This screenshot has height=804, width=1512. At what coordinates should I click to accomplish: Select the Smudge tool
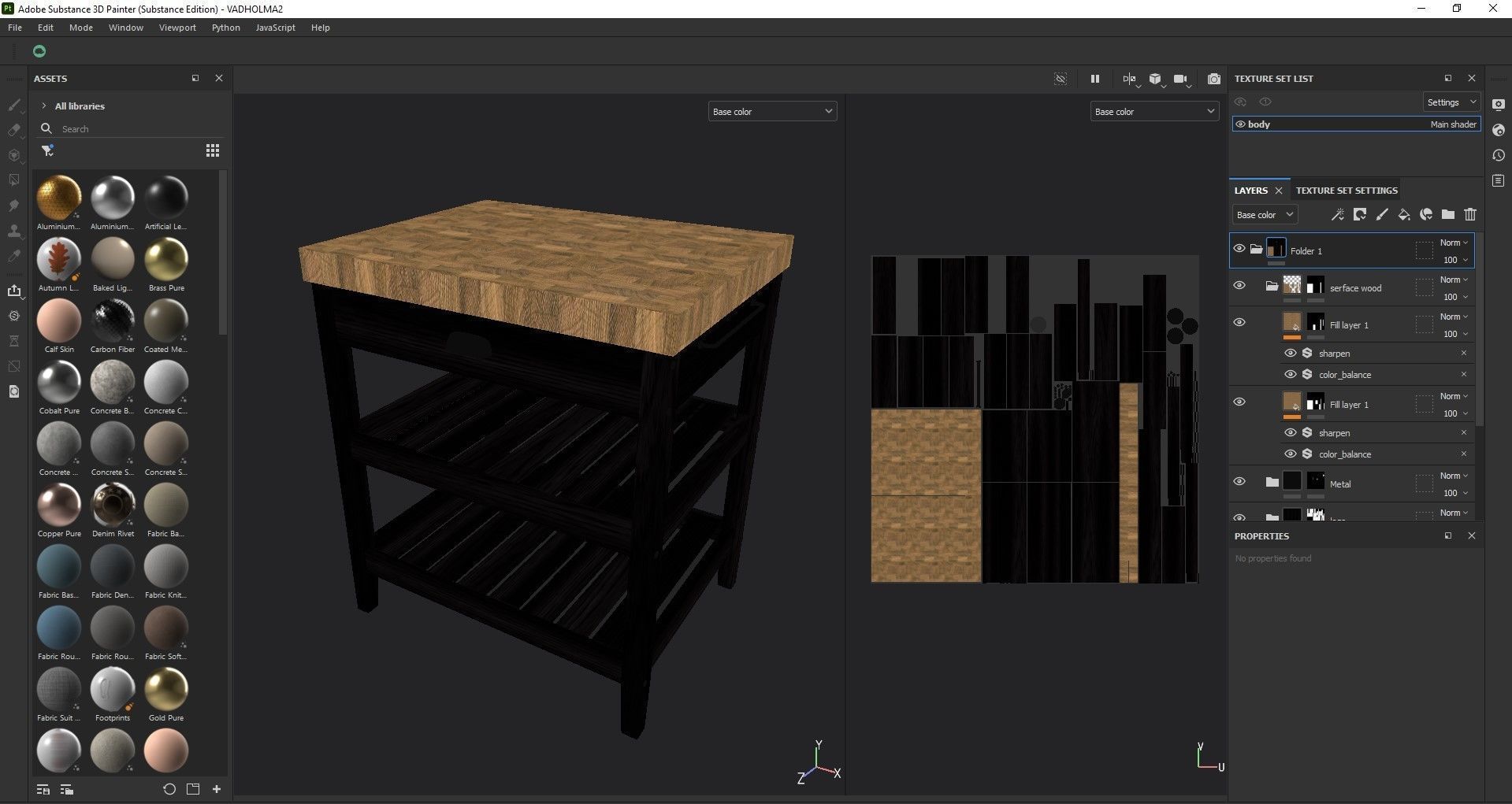pos(14,206)
